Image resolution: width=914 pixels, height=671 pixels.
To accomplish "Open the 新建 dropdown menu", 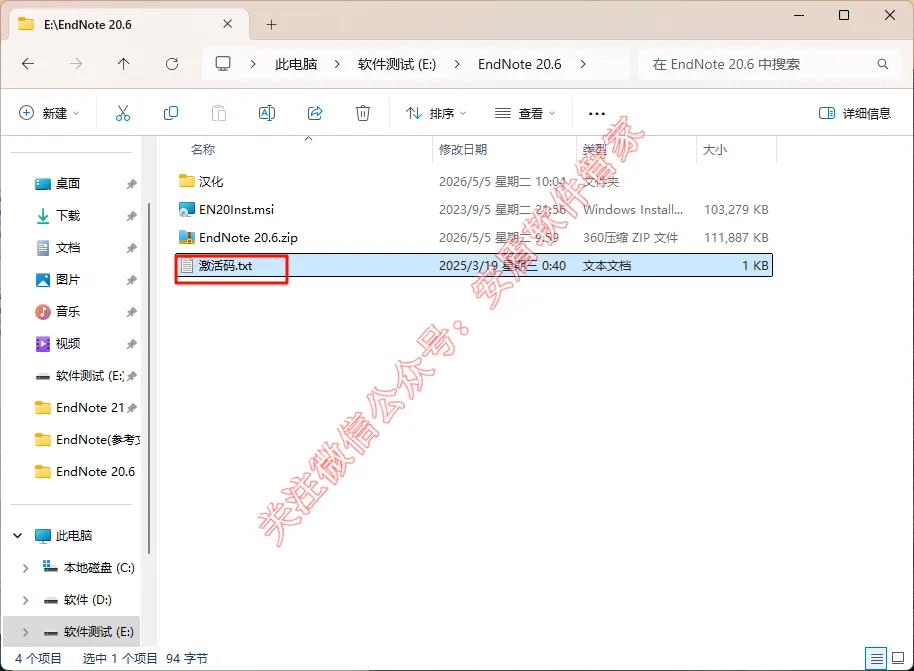I will 49,113.
